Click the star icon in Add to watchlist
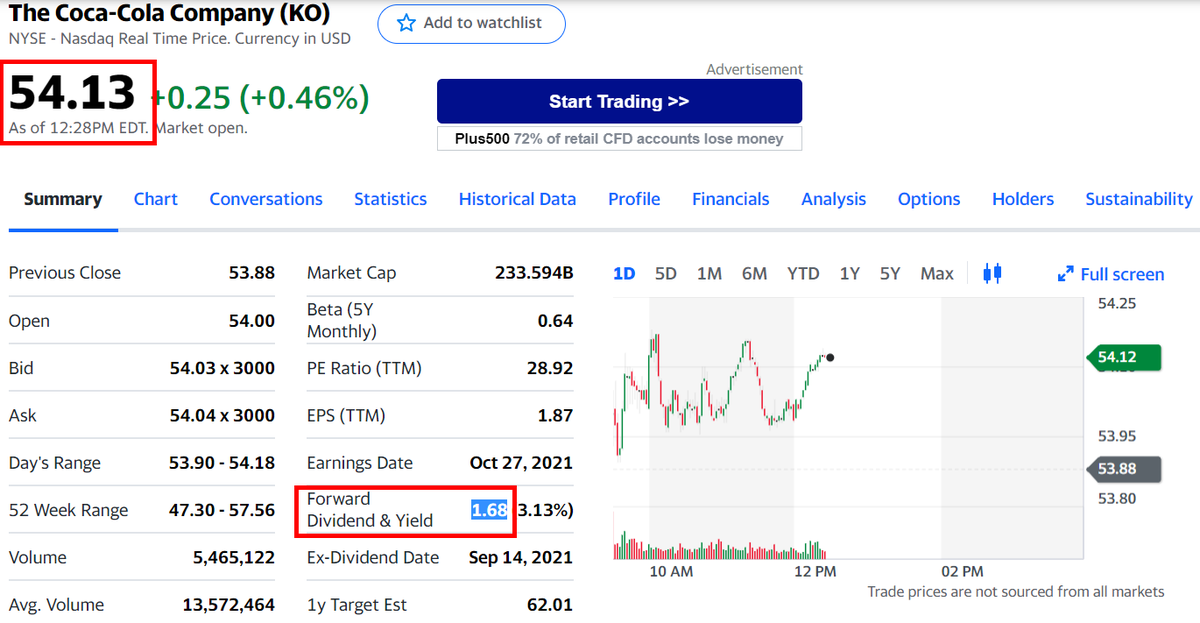Viewport: 1200px width, 623px height. point(405,23)
